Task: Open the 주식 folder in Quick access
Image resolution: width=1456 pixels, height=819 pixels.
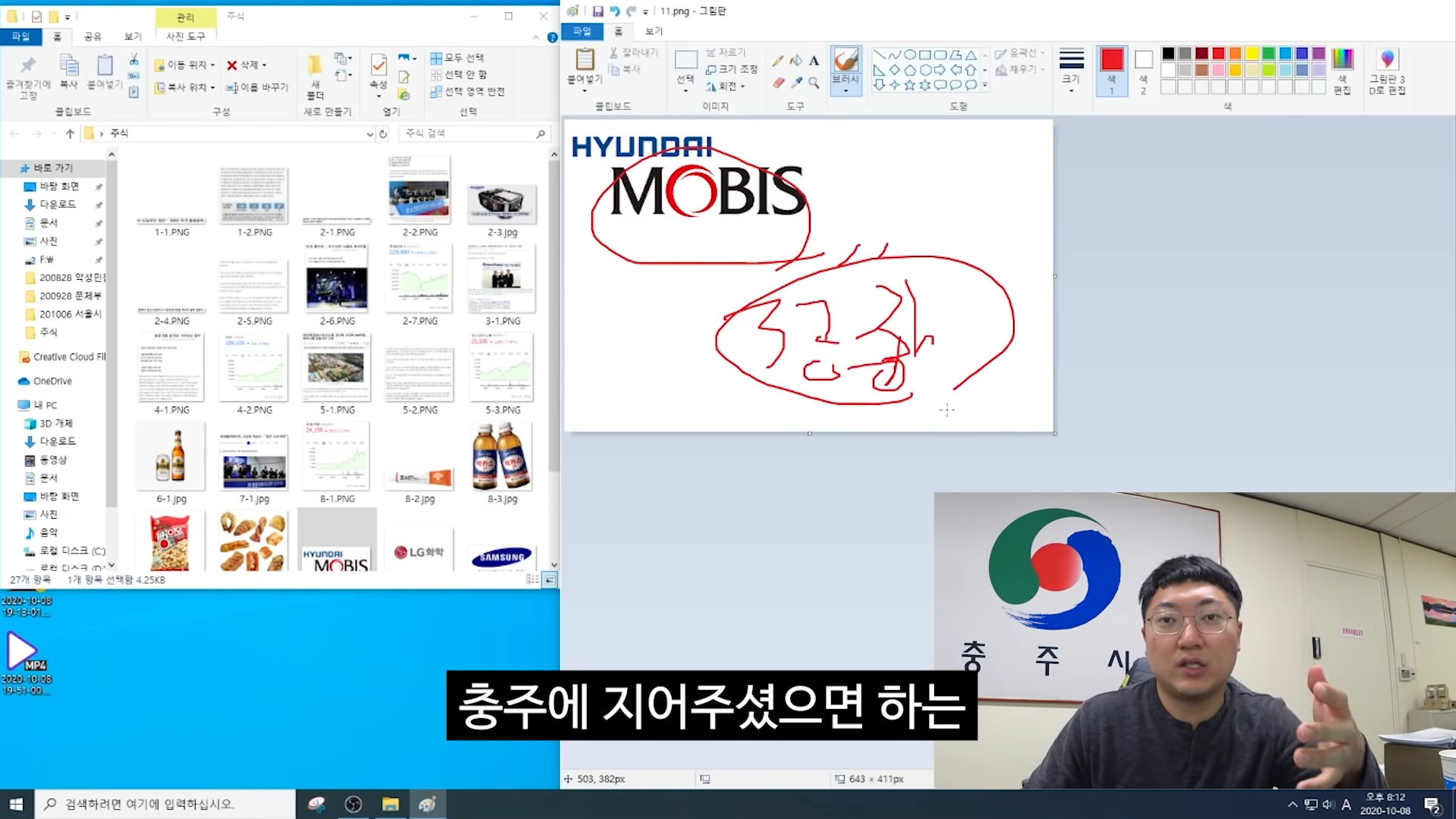Action: [x=49, y=332]
